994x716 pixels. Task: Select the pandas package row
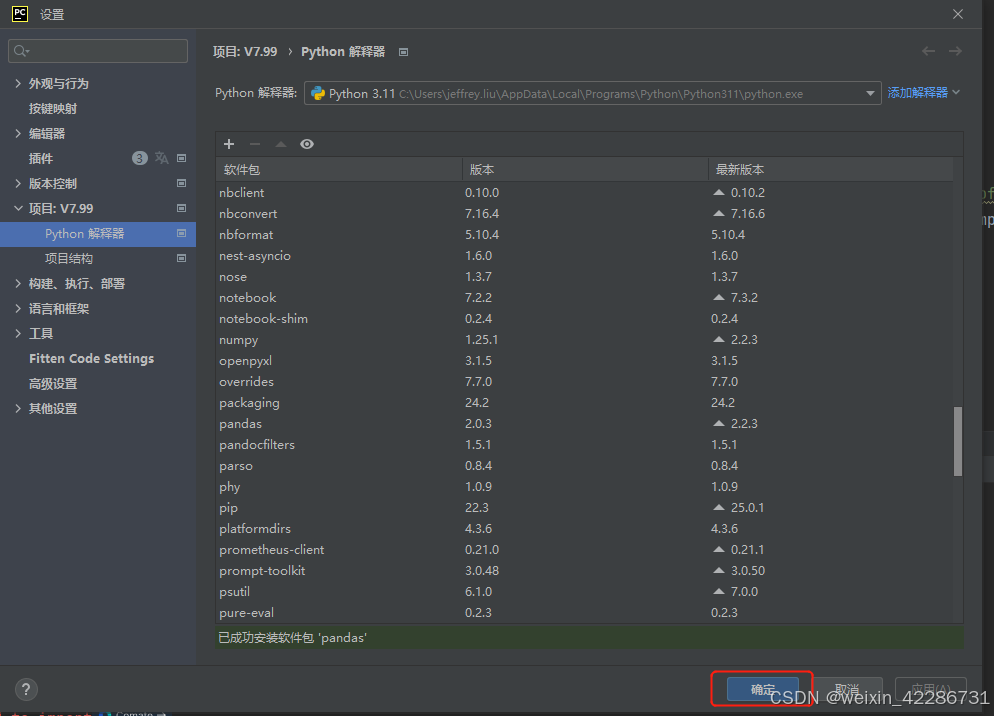coord(584,424)
